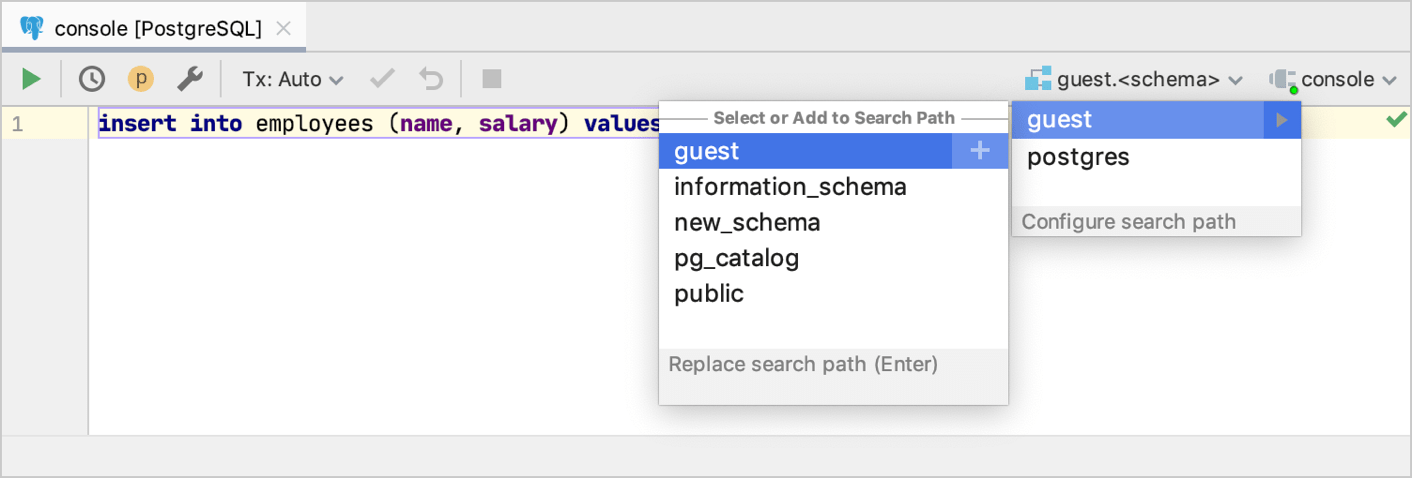Expand the guest database submenu arrow

pyautogui.click(x=1282, y=120)
